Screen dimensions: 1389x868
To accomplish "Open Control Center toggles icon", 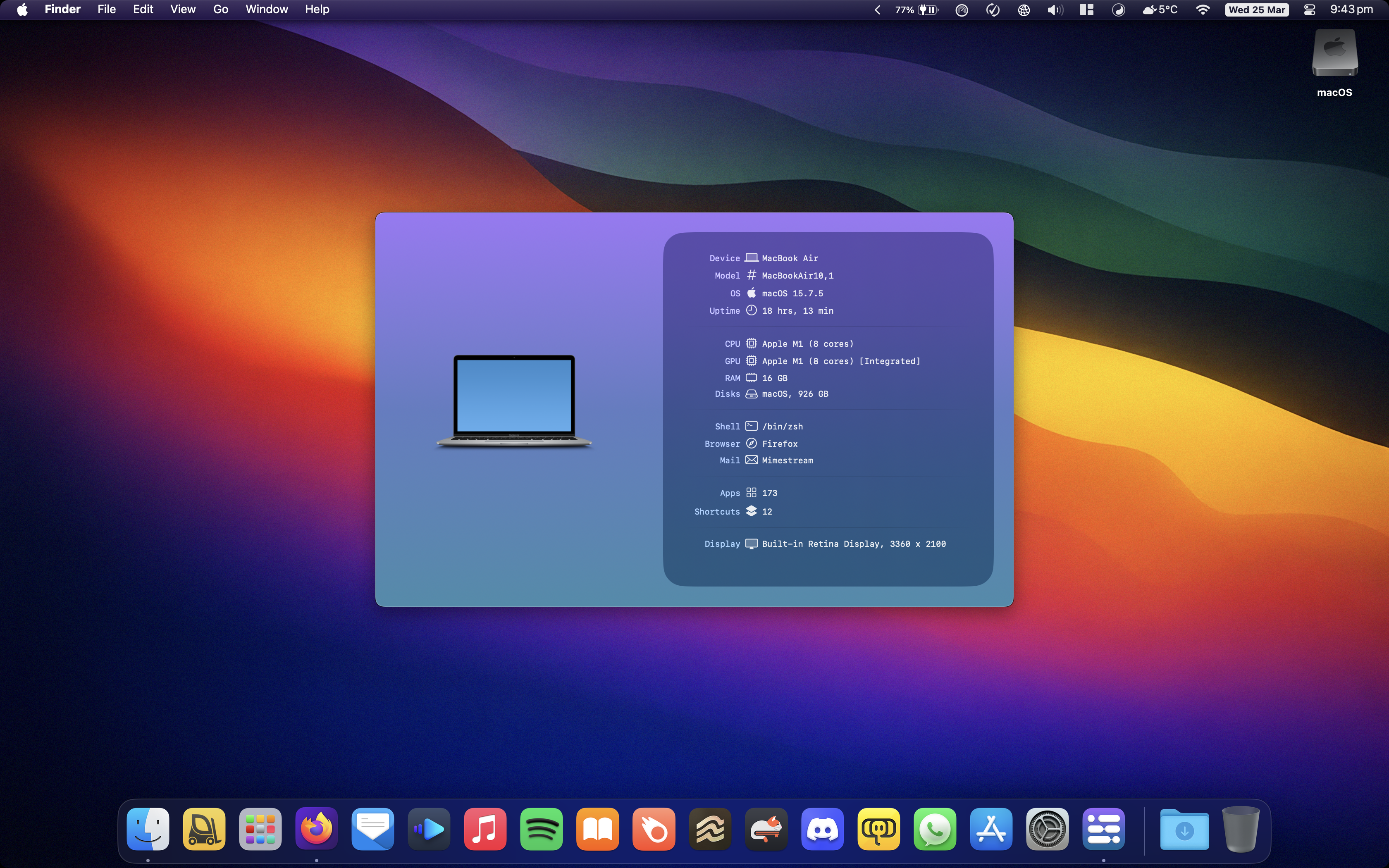I will (1310, 10).
